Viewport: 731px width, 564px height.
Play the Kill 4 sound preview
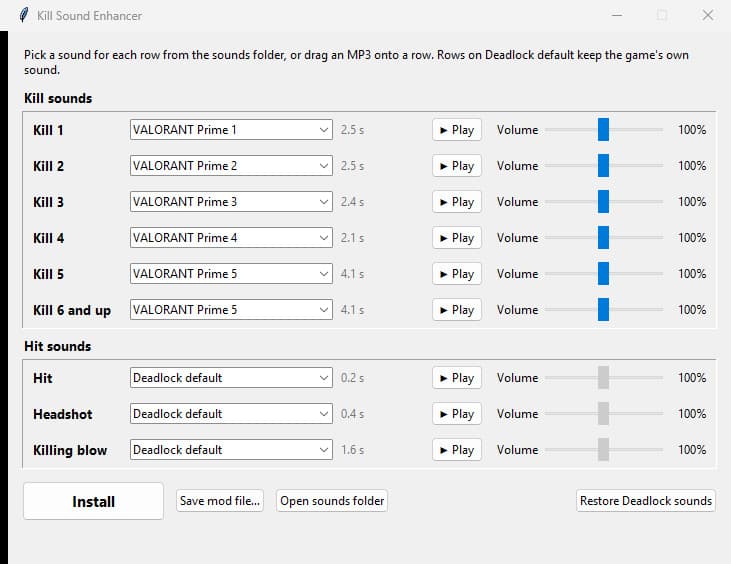click(457, 238)
